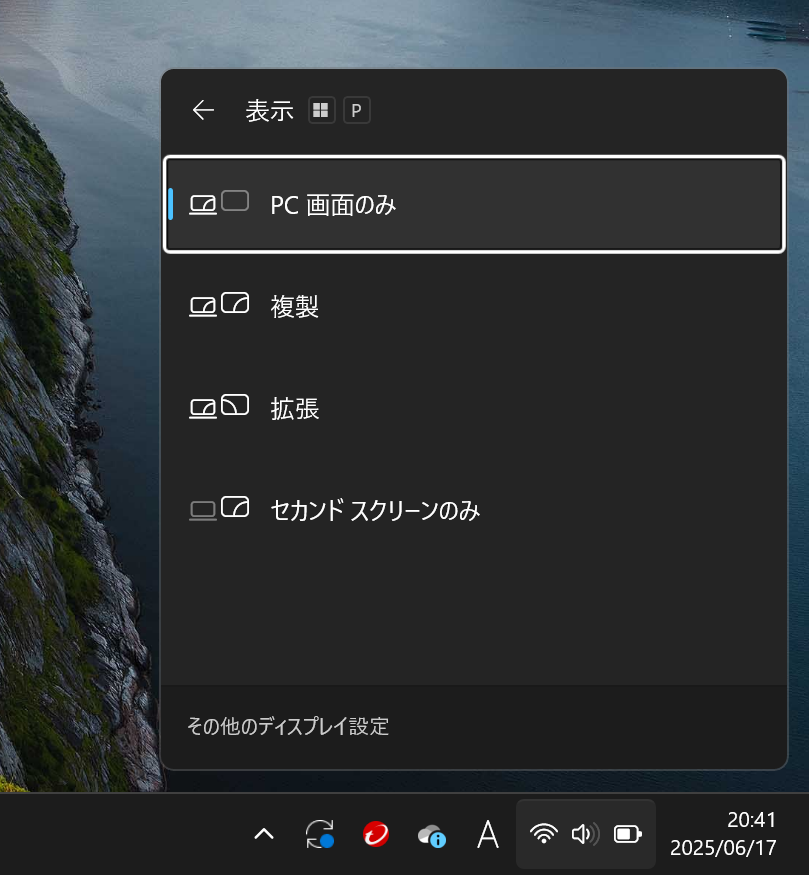Open the OneDrive cloud tray icon

[432, 835]
